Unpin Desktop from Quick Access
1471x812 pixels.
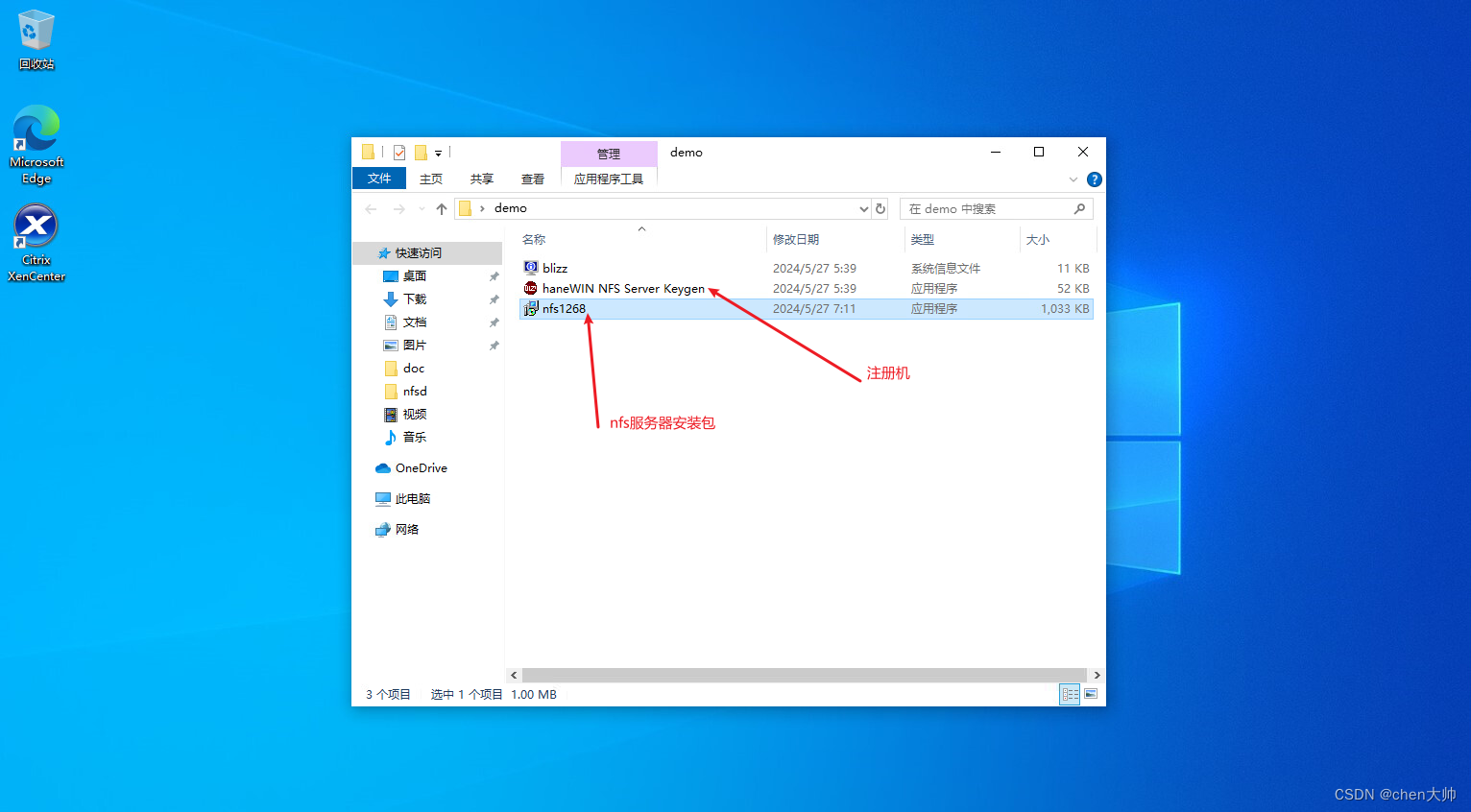pos(494,276)
